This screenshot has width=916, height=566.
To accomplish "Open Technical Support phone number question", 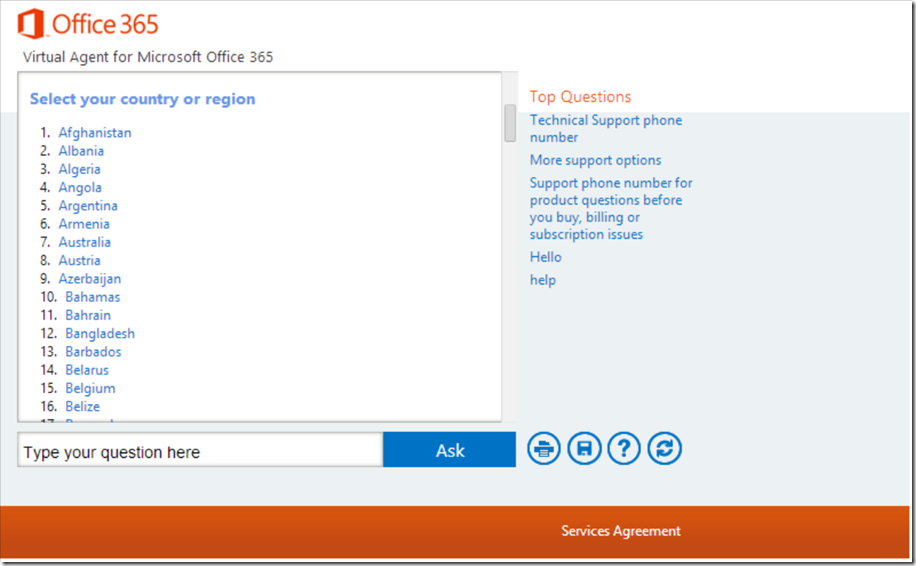I will click(606, 129).
